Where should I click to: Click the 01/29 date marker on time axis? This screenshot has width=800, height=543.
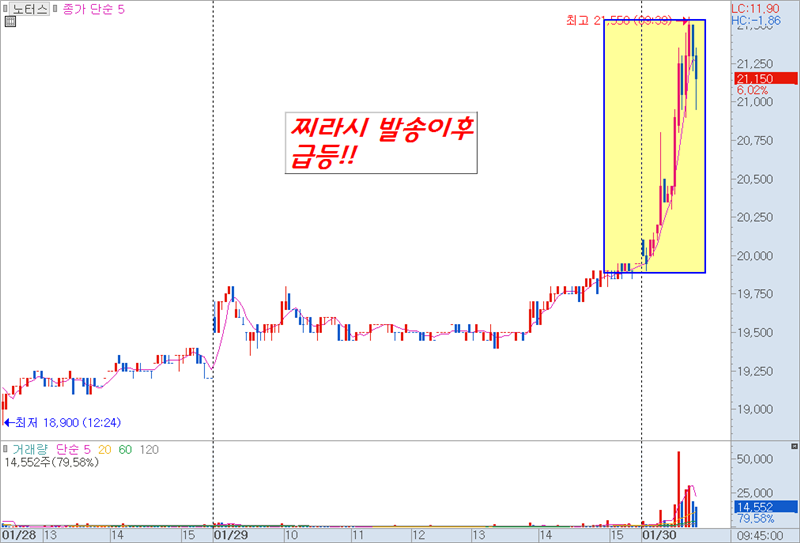(x=231, y=535)
